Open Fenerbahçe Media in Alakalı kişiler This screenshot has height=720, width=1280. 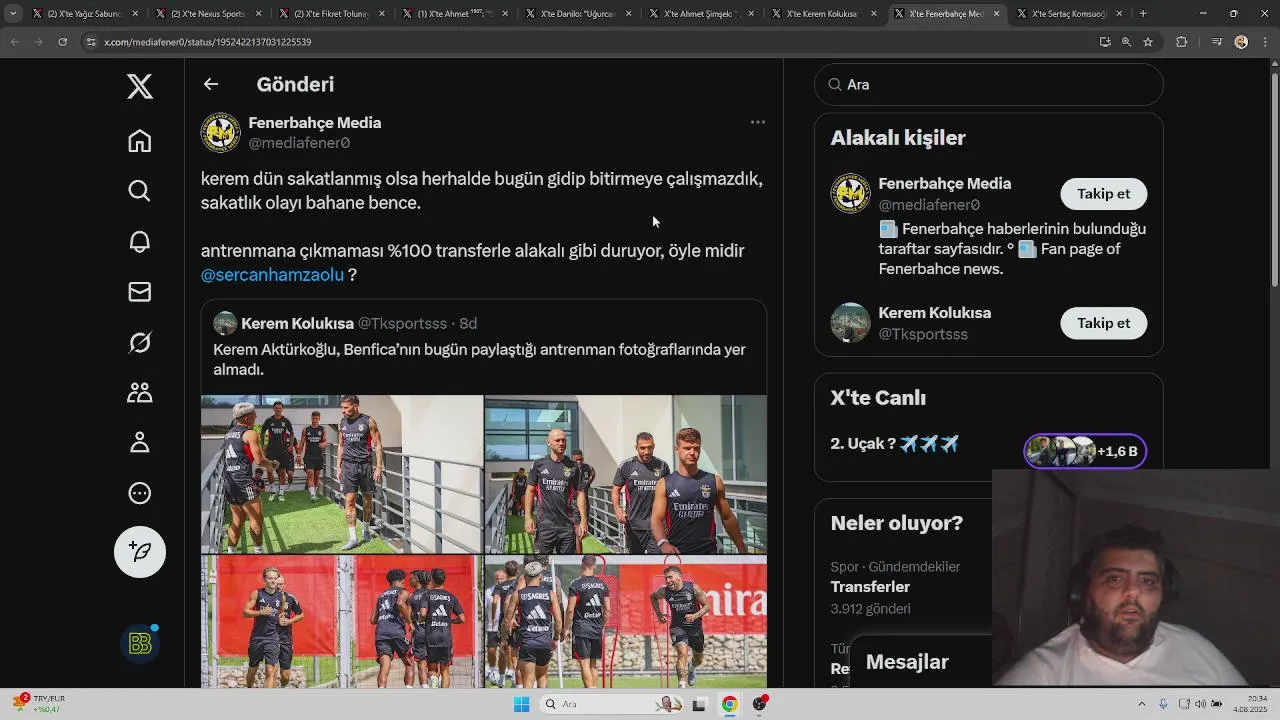(945, 184)
